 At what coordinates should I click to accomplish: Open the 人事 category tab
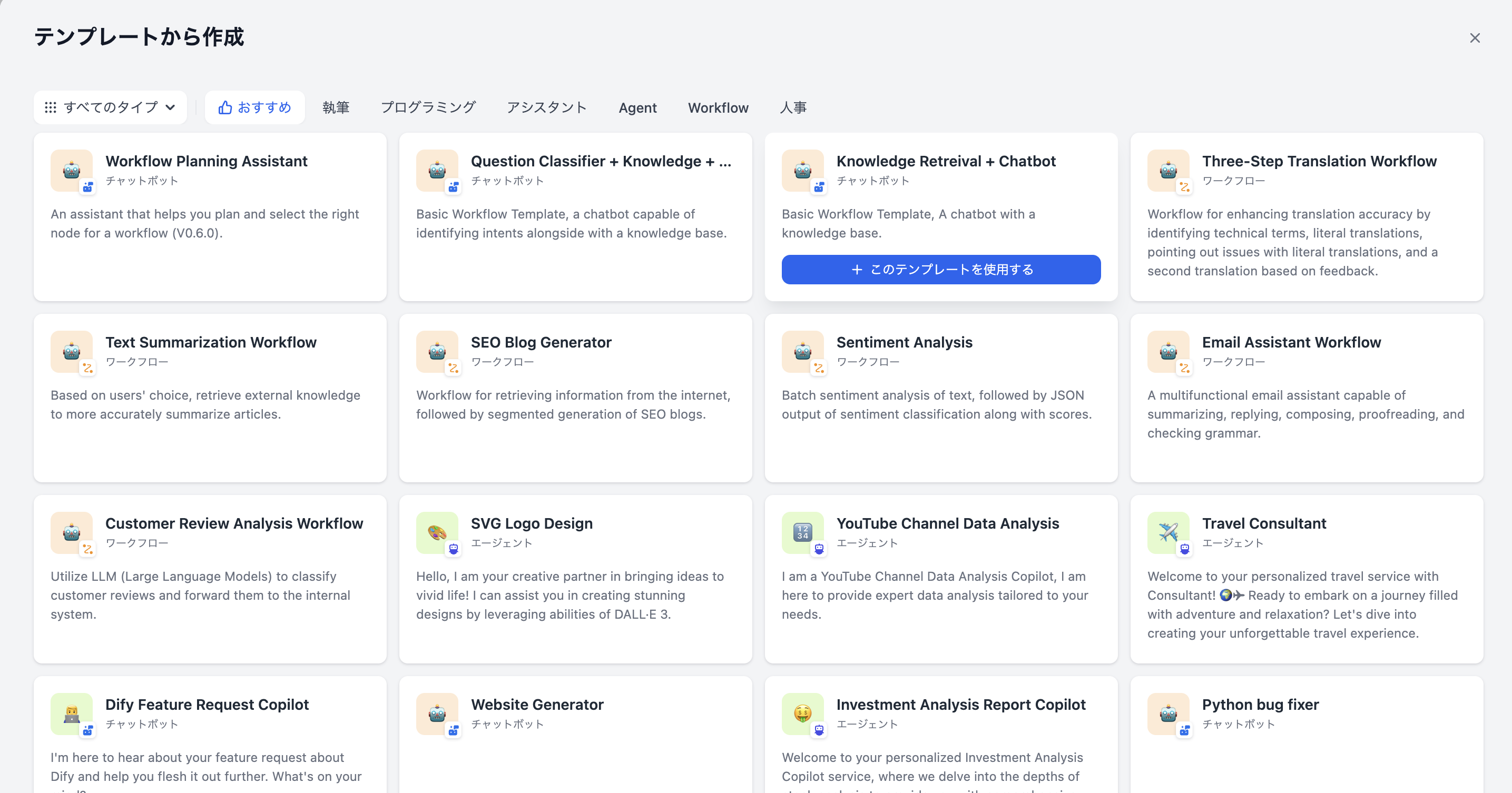793,107
